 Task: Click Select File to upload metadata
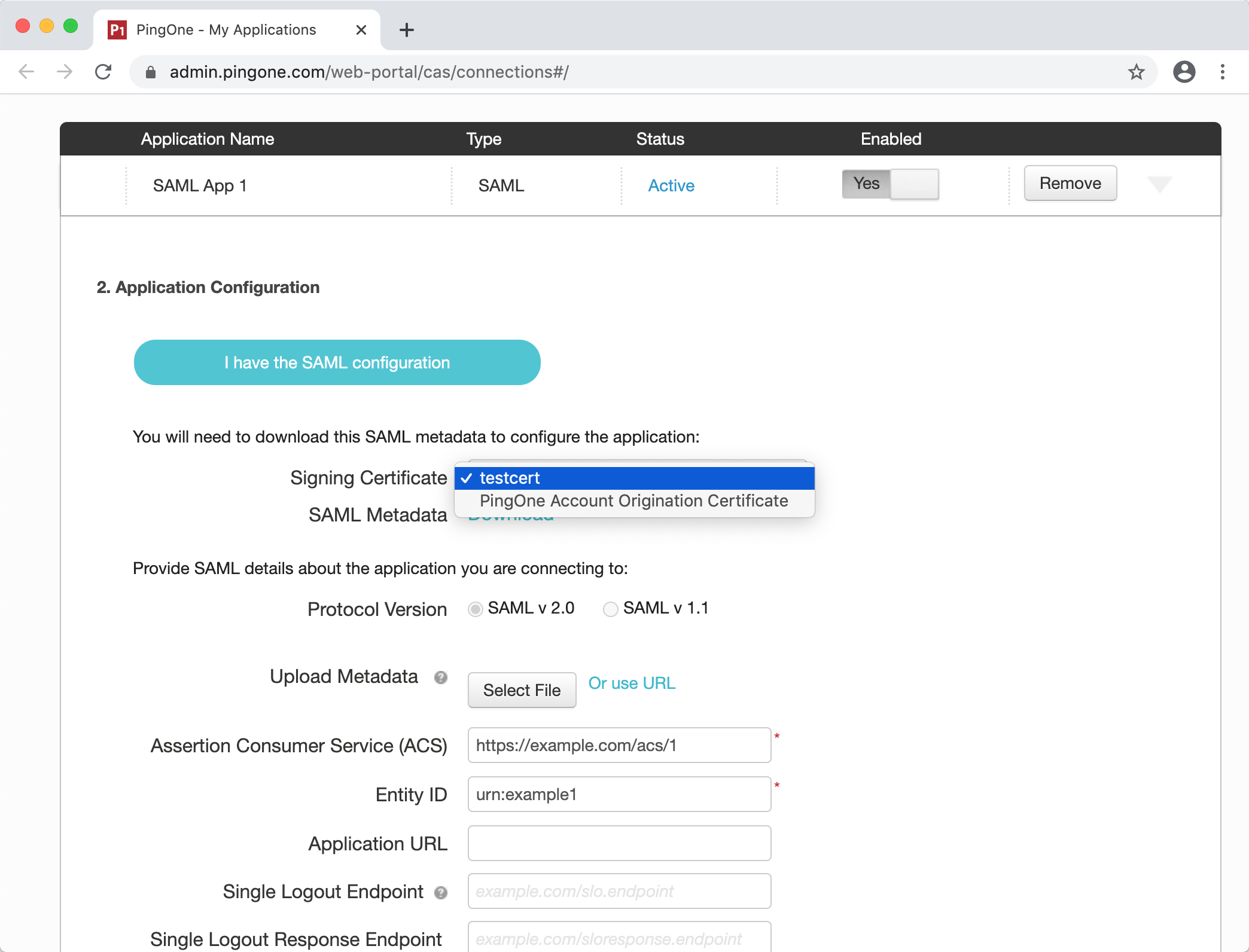(x=522, y=690)
